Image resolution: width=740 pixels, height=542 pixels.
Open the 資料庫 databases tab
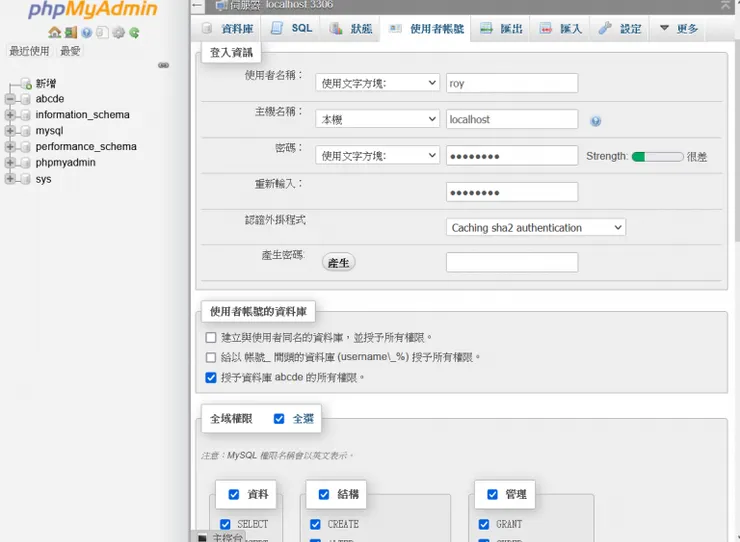pyautogui.click(x=228, y=29)
